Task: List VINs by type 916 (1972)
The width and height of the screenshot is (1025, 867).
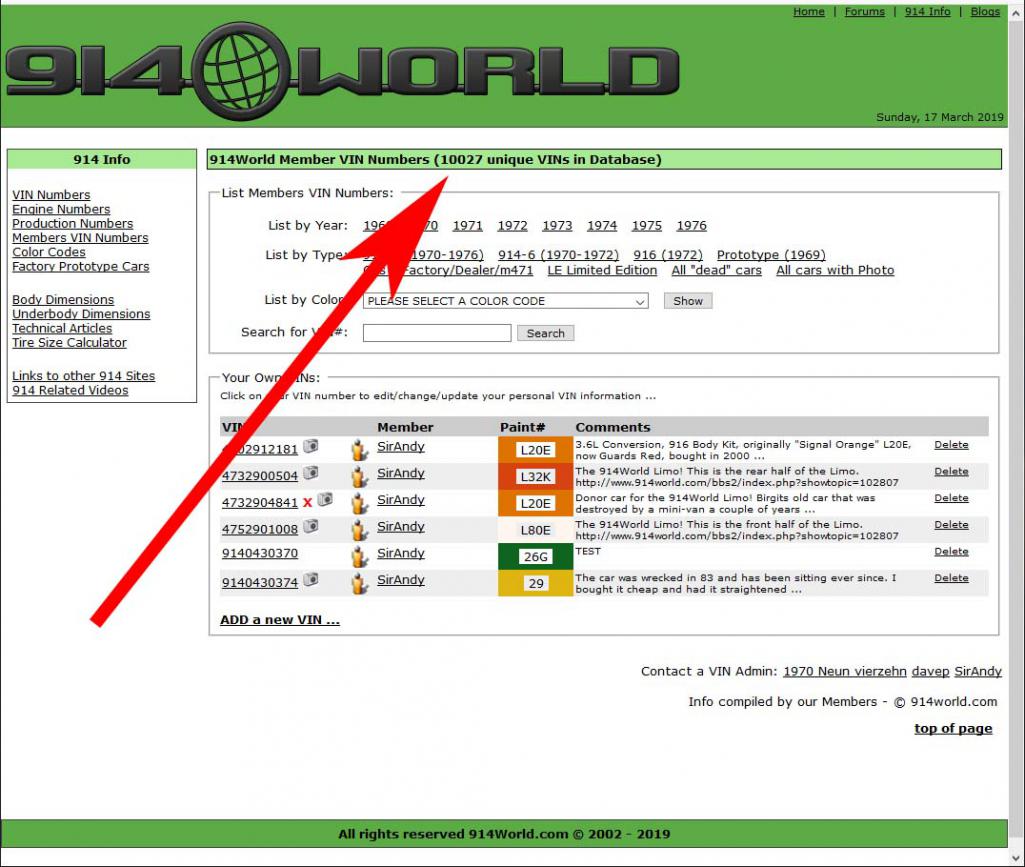Action: (667, 255)
